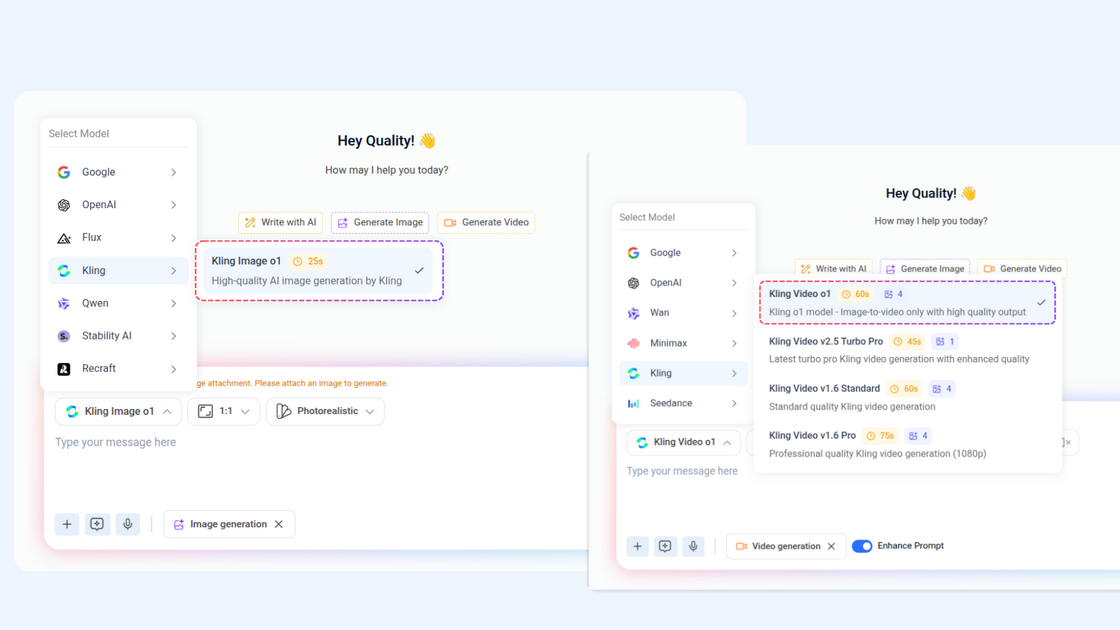Remove the Video generation tag
The height and width of the screenshot is (630, 1120).
click(x=831, y=546)
